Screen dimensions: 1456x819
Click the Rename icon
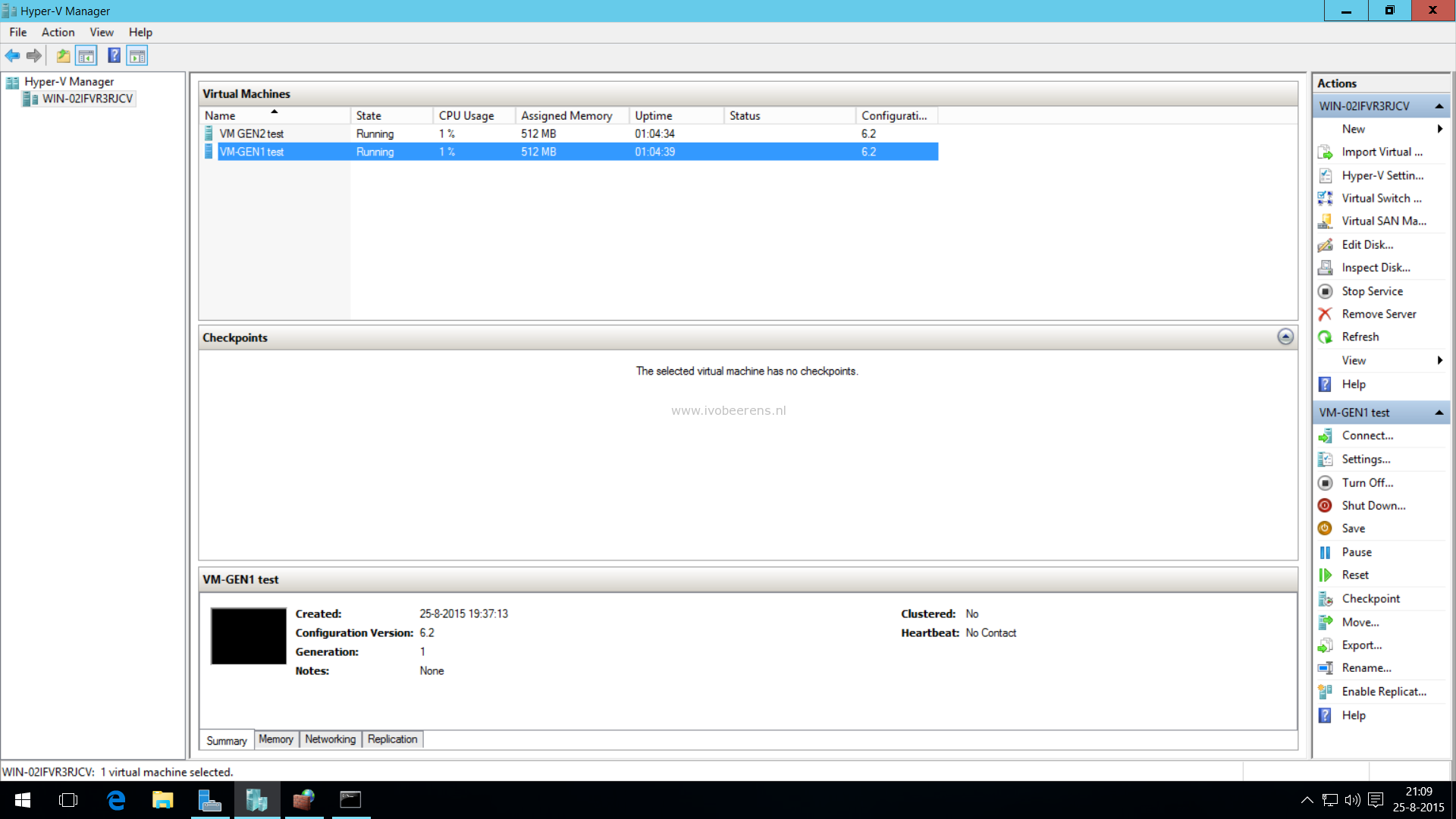(1325, 668)
